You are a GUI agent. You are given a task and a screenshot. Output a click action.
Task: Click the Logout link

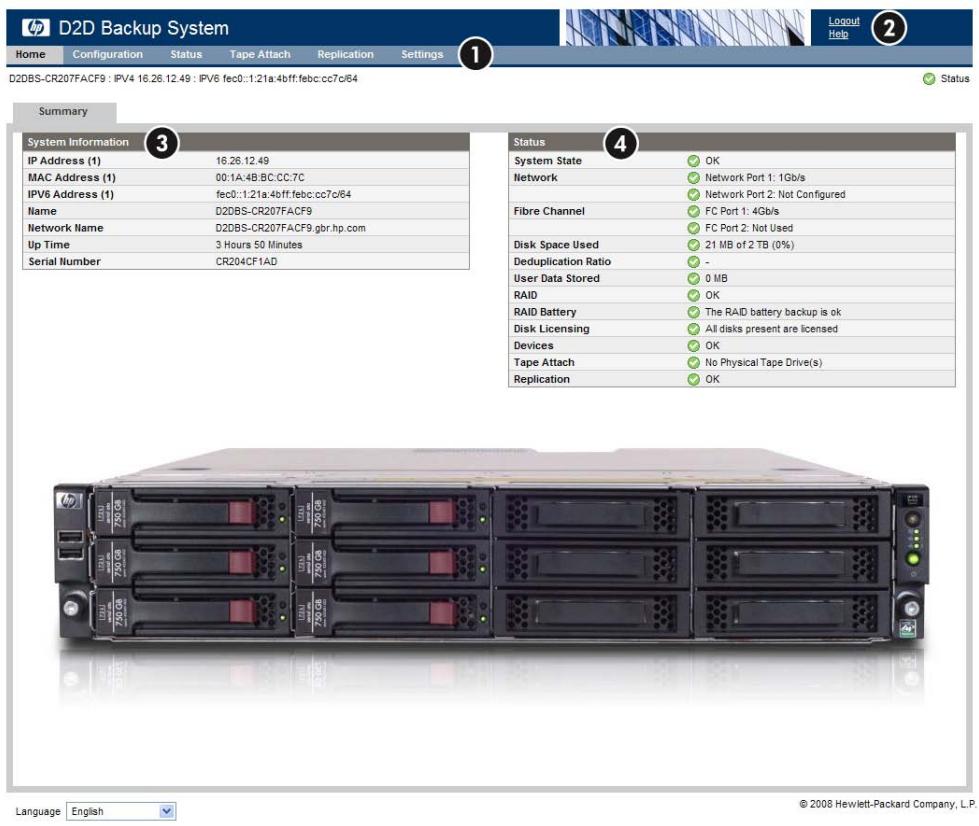(844, 21)
